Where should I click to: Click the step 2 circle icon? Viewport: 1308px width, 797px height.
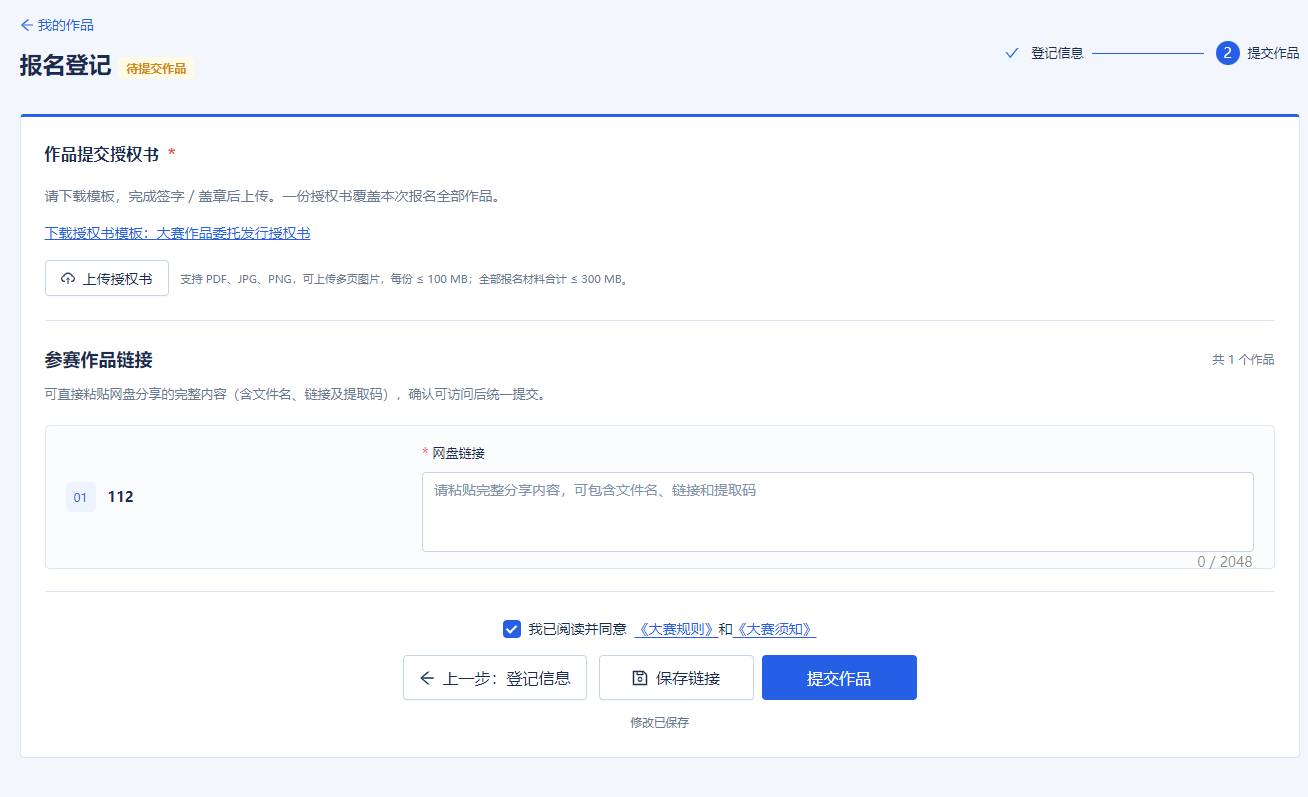click(x=1228, y=53)
